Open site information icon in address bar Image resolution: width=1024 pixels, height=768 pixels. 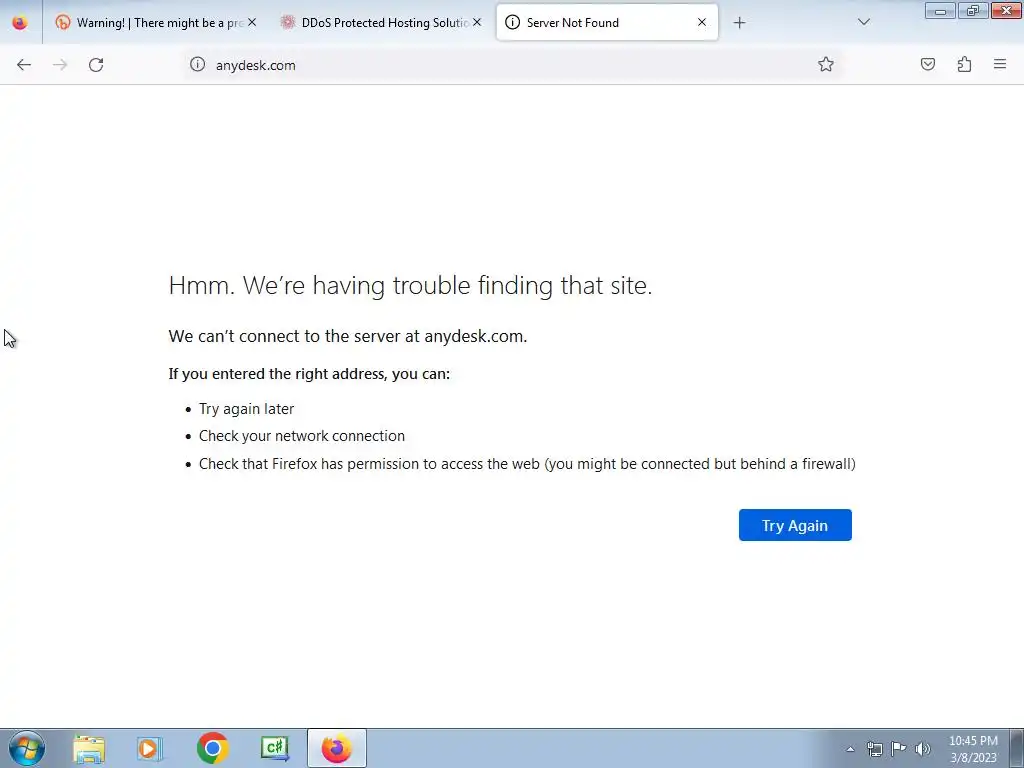pyautogui.click(x=197, y=64)
